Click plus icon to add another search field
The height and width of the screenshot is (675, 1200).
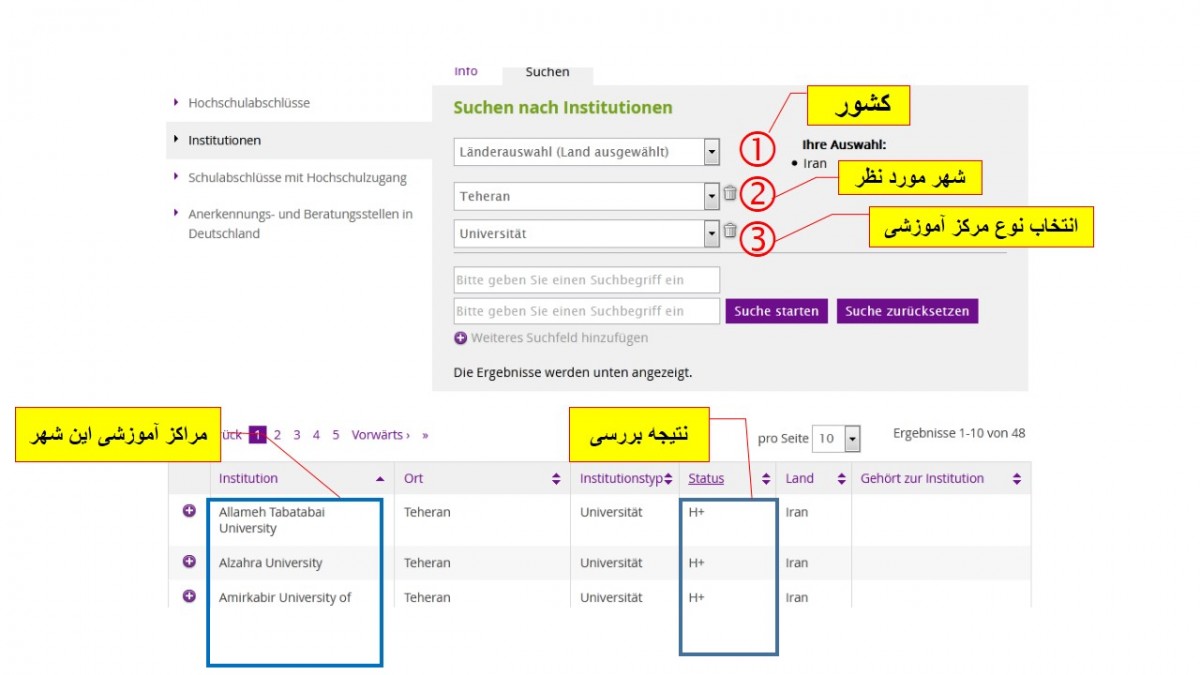tap(461, 338)
